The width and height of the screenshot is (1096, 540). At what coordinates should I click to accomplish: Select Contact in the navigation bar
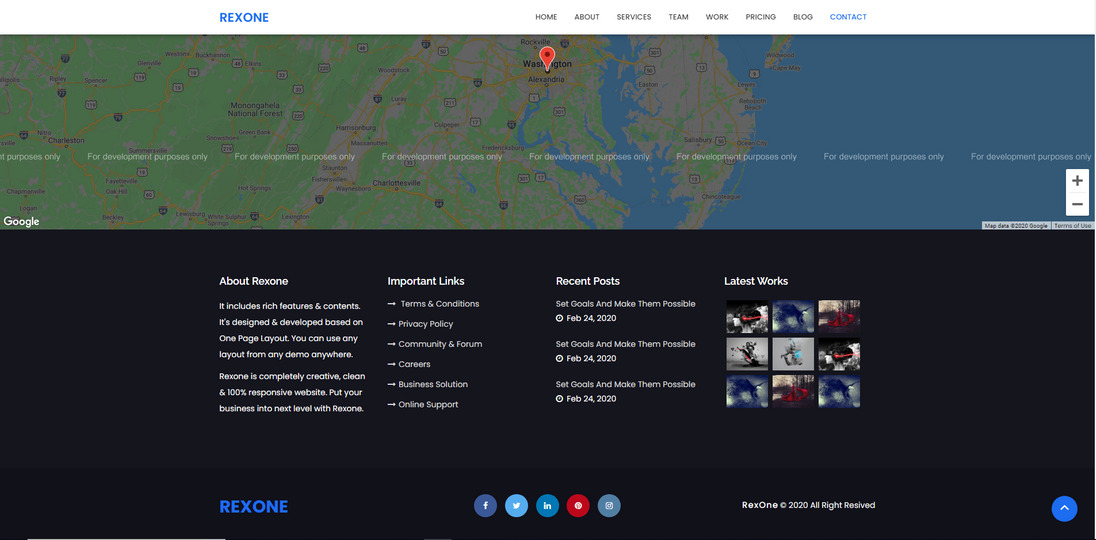[x=848, y=17]
